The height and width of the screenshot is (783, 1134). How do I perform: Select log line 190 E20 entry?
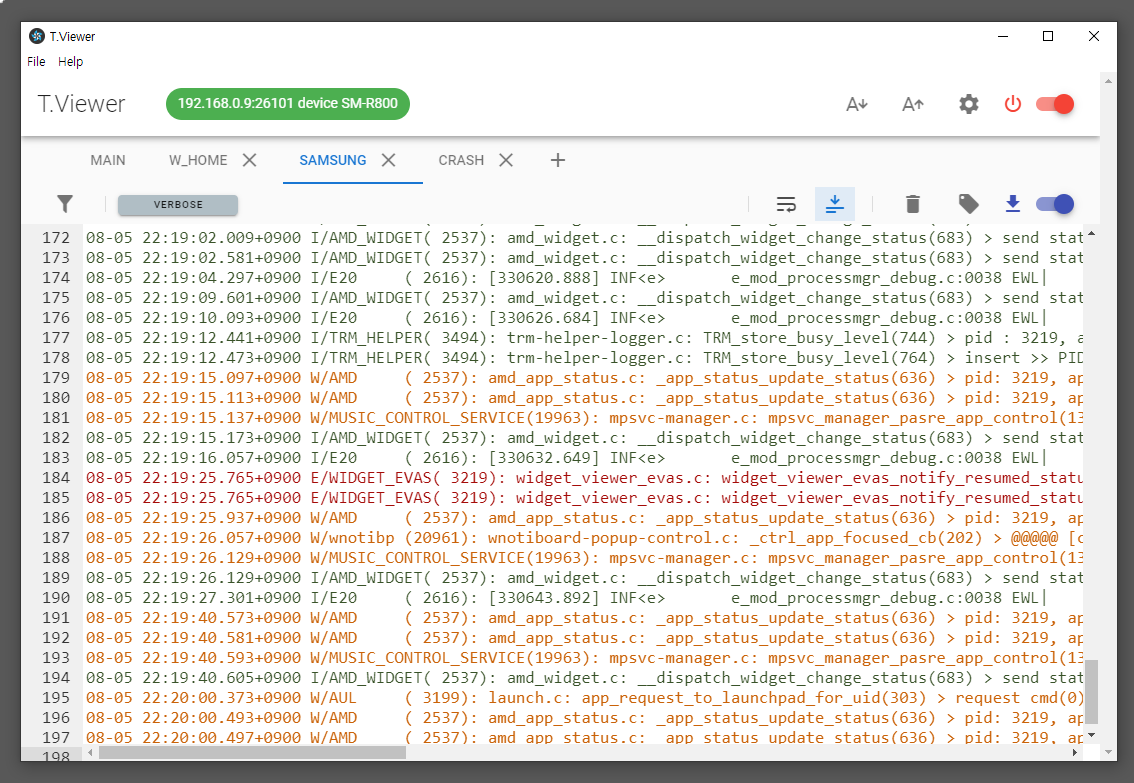584,598
